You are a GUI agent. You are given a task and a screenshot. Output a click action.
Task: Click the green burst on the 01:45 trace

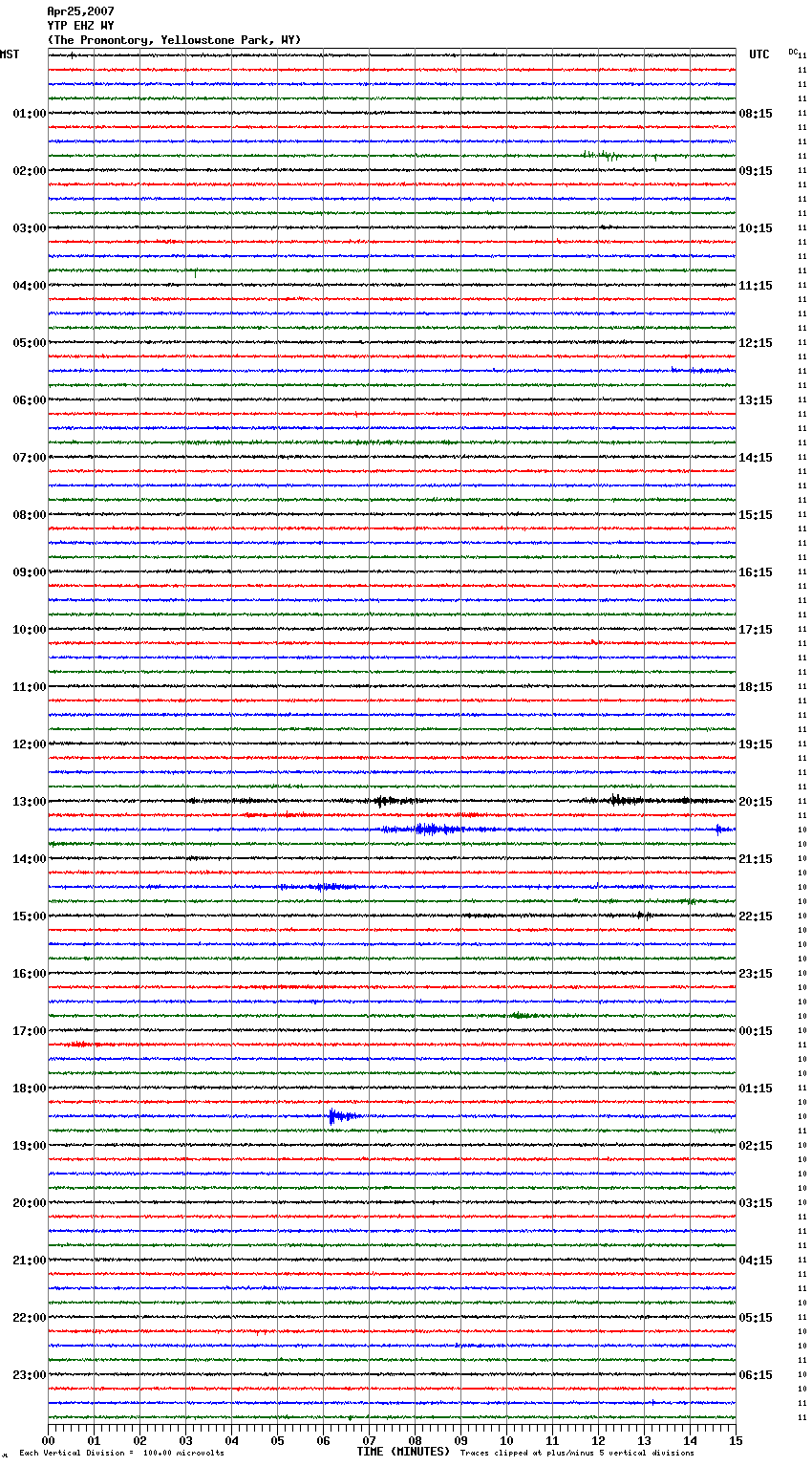(x=604, y=155)
